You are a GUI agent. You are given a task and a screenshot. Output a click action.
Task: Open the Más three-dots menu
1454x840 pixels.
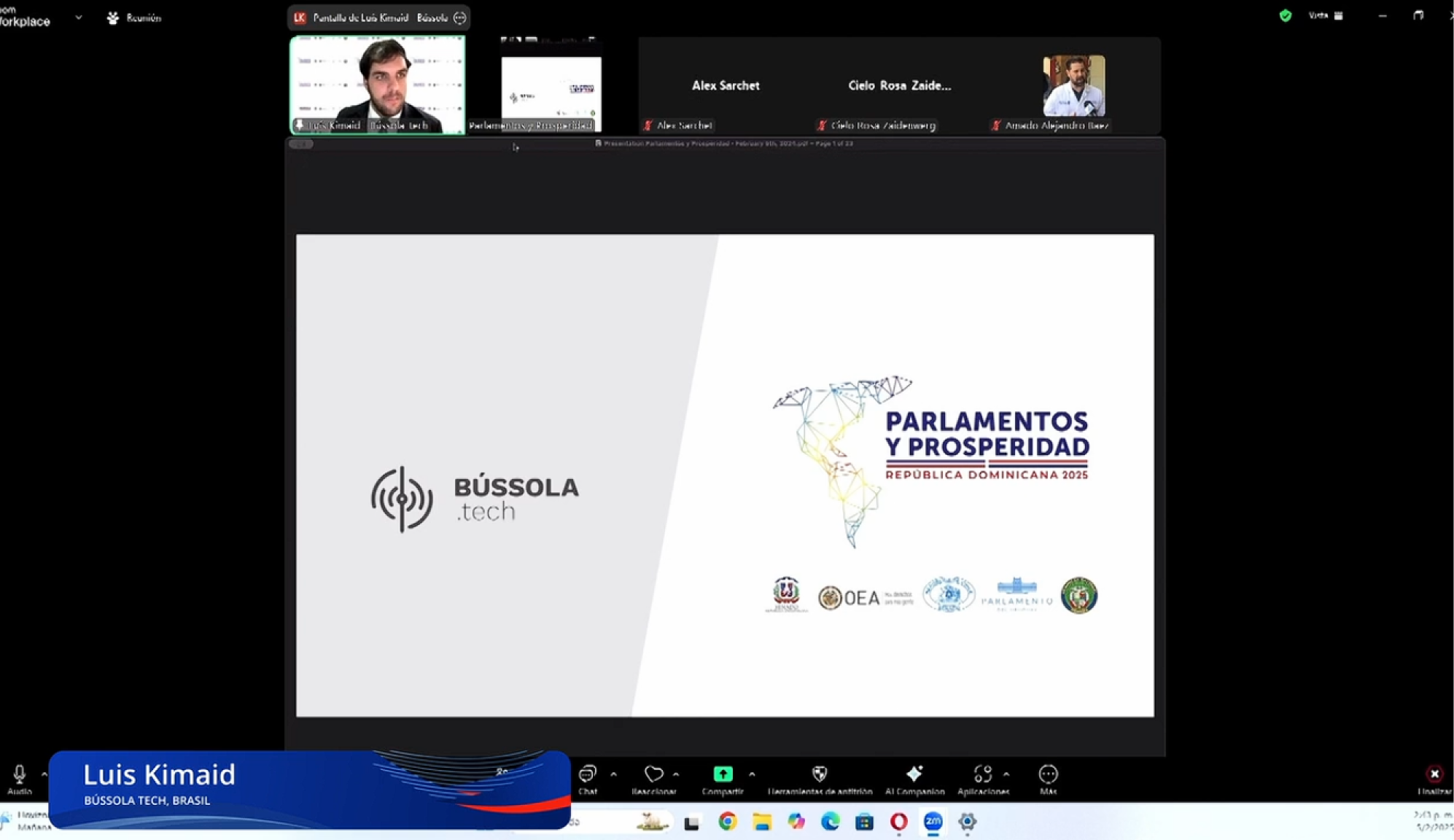click(x=1048, y=774)
